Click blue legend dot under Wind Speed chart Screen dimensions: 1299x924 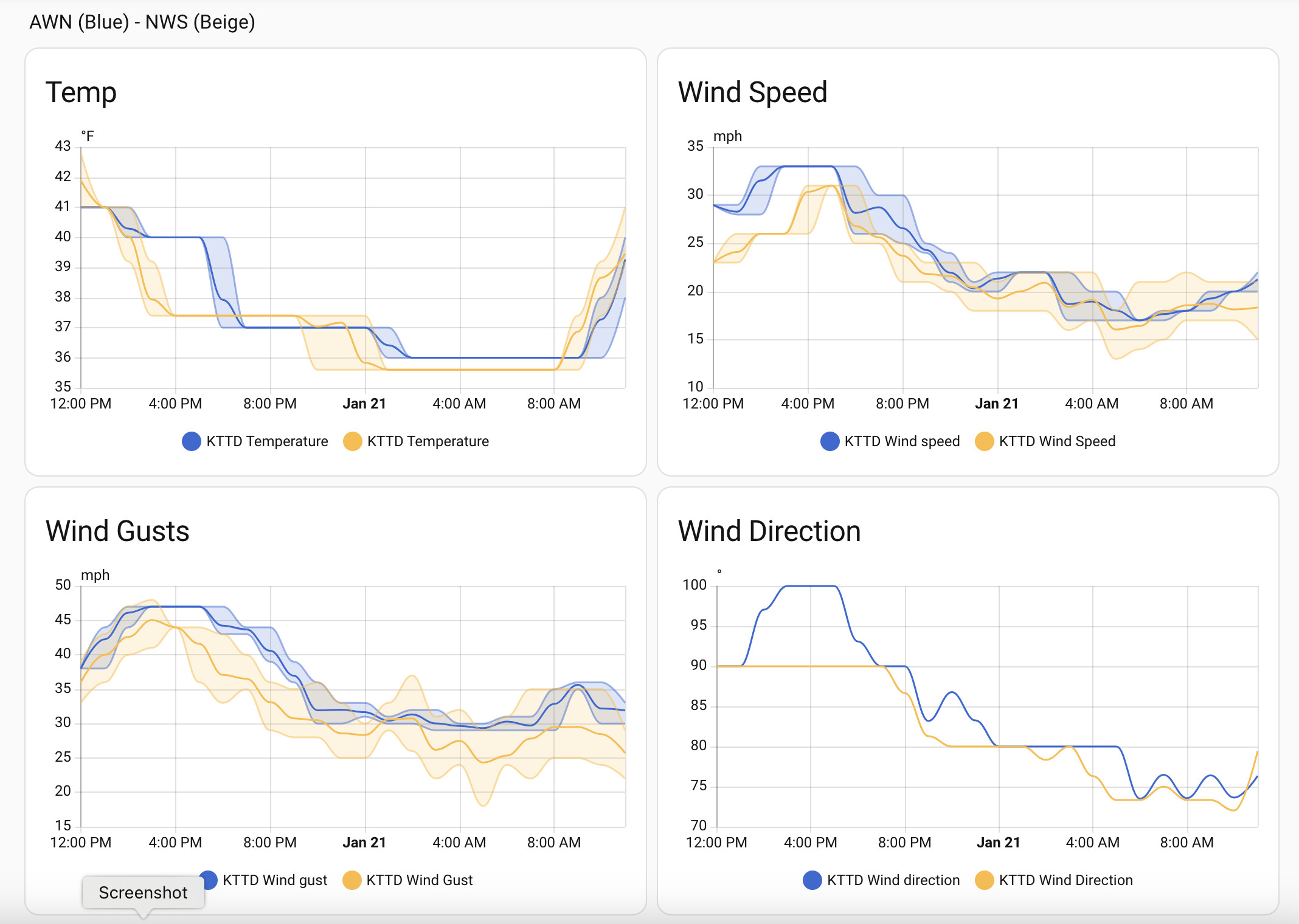point(830,441)
